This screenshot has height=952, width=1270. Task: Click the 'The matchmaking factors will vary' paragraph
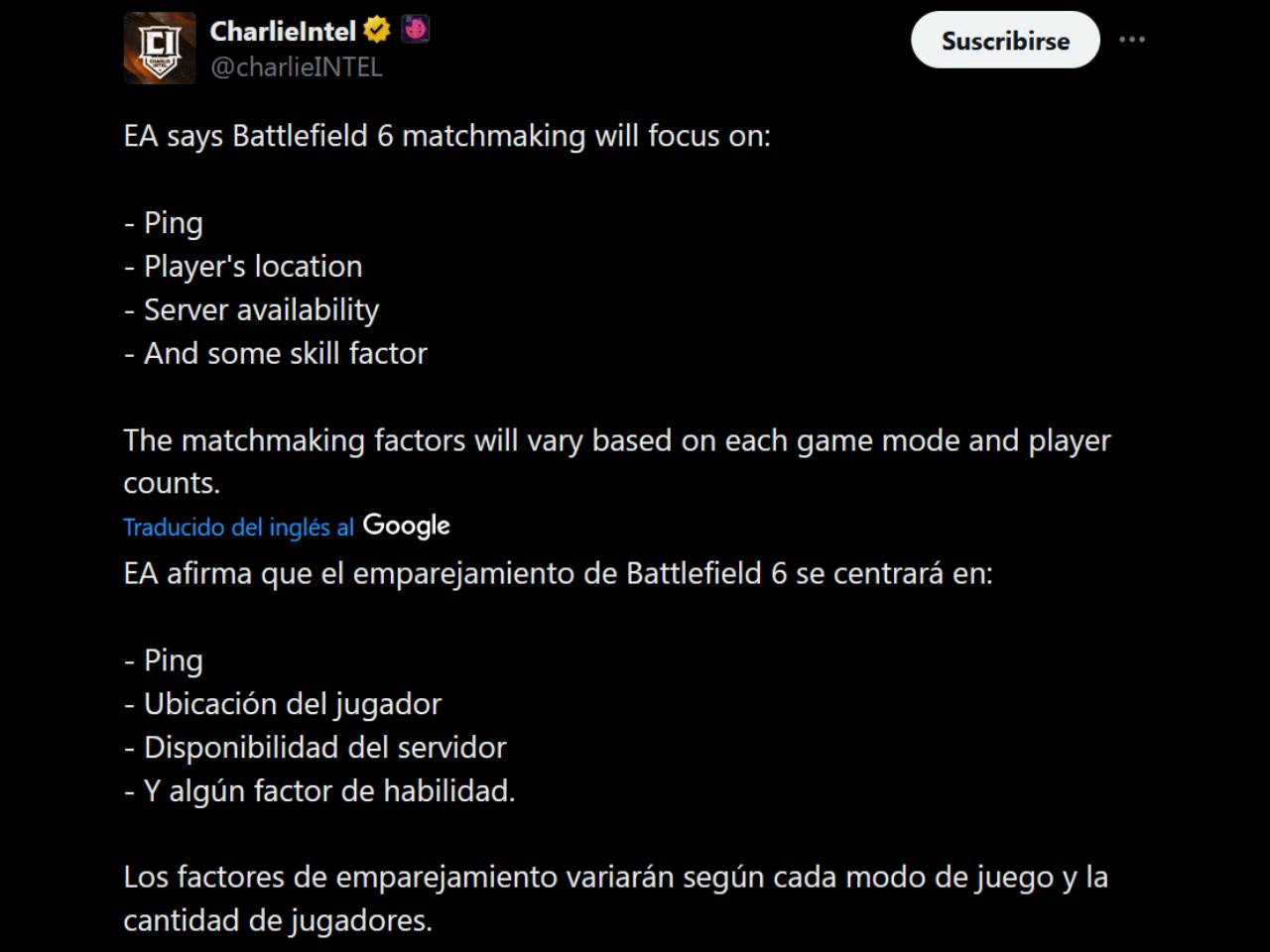click(617, 461)
